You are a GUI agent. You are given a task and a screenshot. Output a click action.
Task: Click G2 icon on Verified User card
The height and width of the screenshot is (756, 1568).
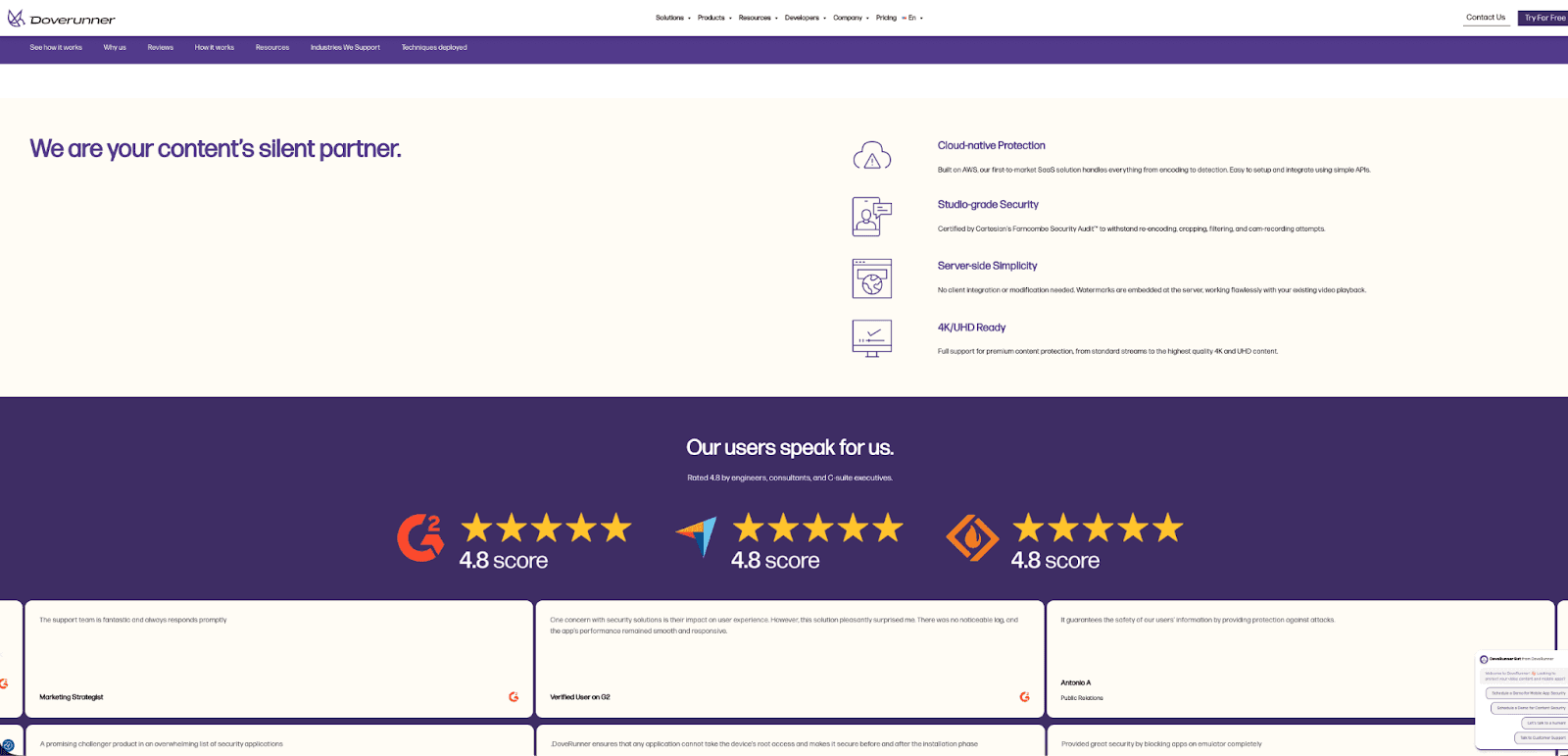click(1024, 697)
